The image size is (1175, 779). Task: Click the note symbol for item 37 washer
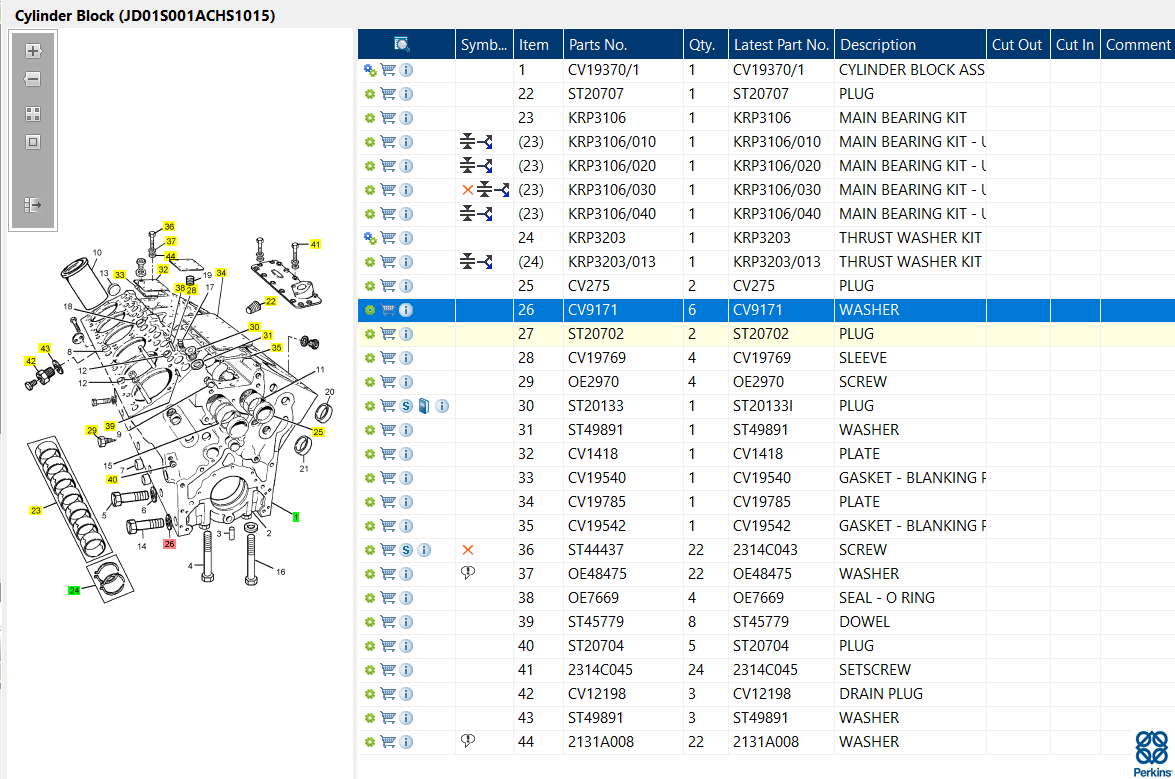click(x=468, y=573)
